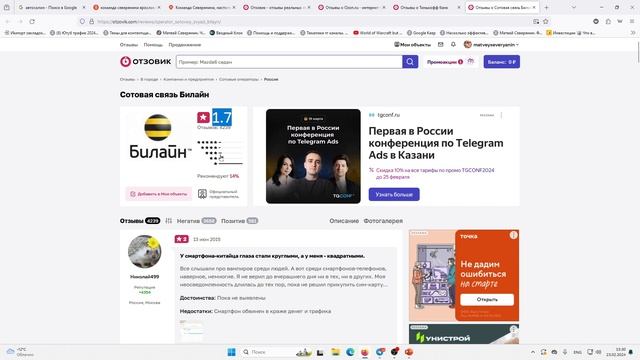Click the Отзовик logo
The image size is (640, 360).
[145, 62]
